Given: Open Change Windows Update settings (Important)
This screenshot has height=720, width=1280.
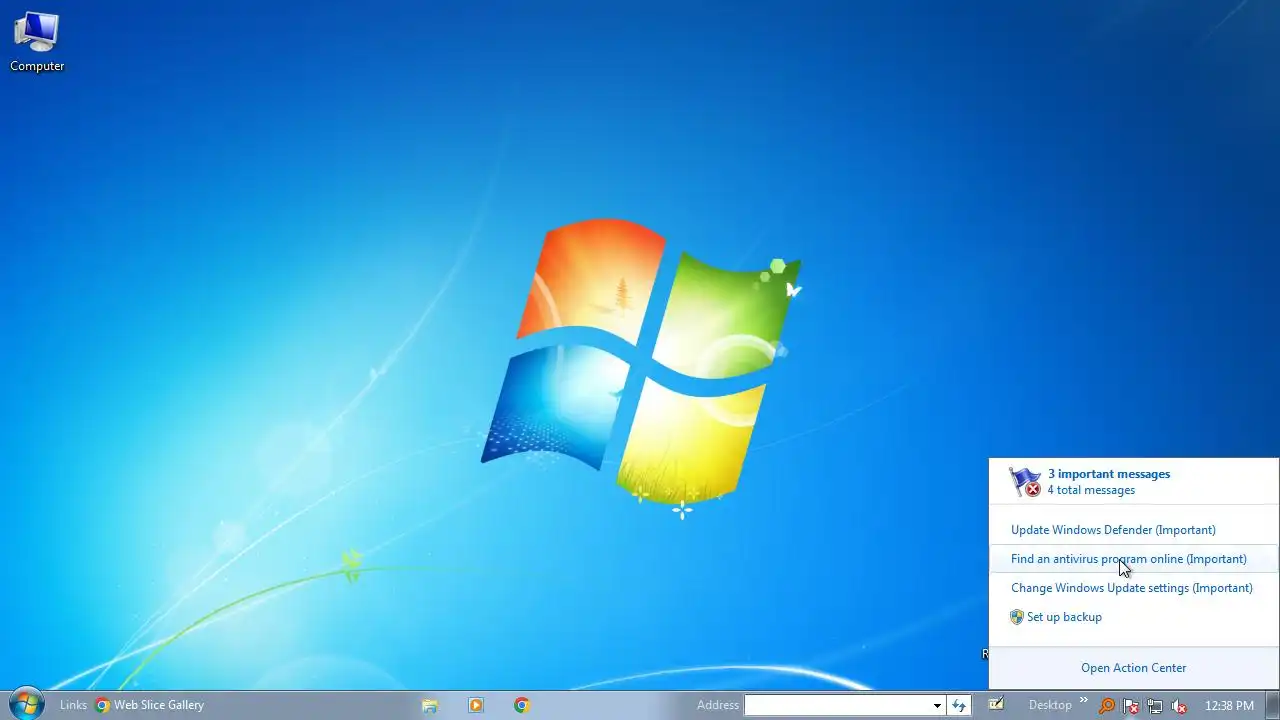Looking at the screenshot, I should tap(1131, 588).
